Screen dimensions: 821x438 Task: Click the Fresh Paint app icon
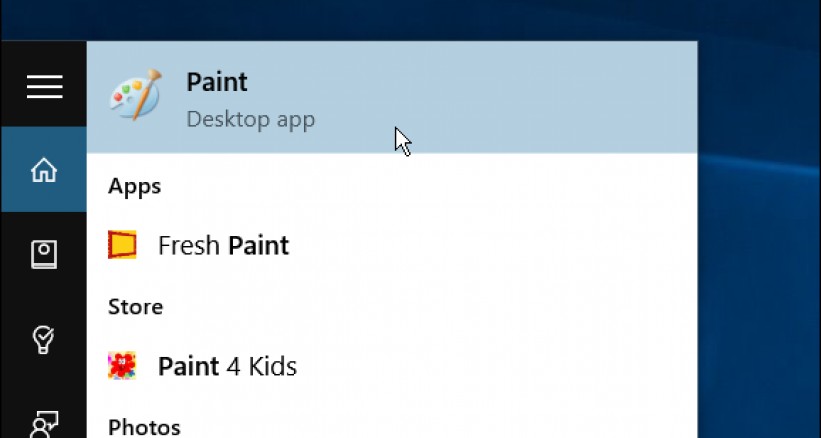pyautogui.click(x=122, y=245)
